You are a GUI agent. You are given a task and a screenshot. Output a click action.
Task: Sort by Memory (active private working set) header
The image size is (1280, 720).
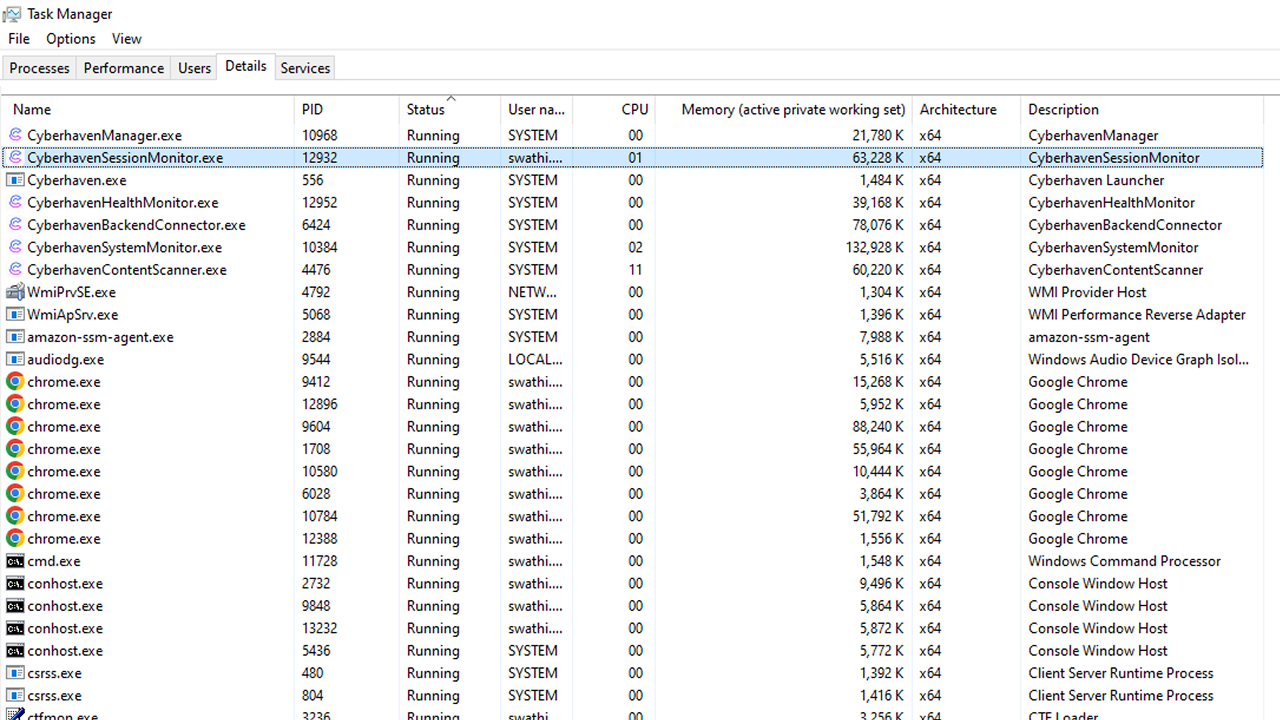(793, 110)
